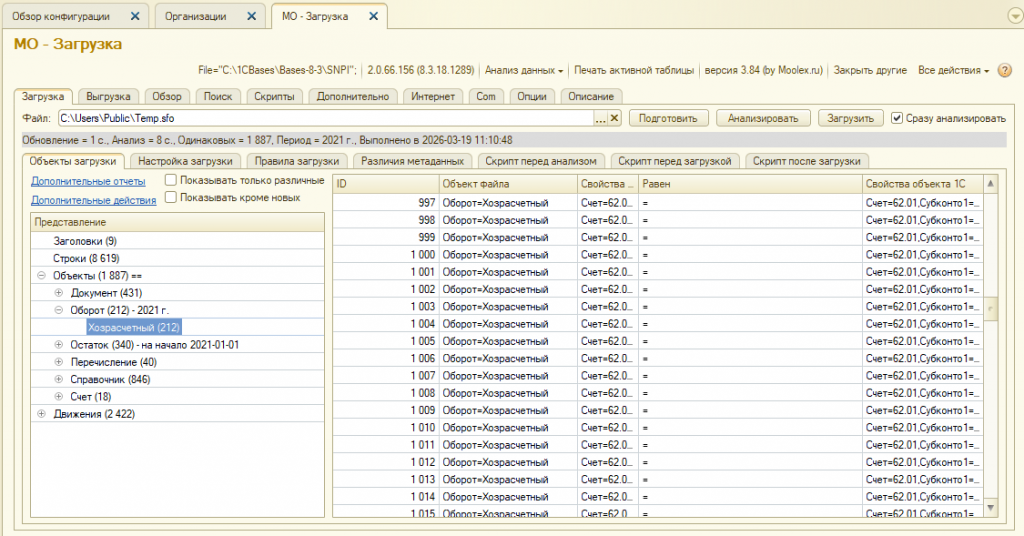This screenshot has width=1024, height=536.
Task: Toggle Сразу анализировать checkbox
Action: [x=897, y=118]
